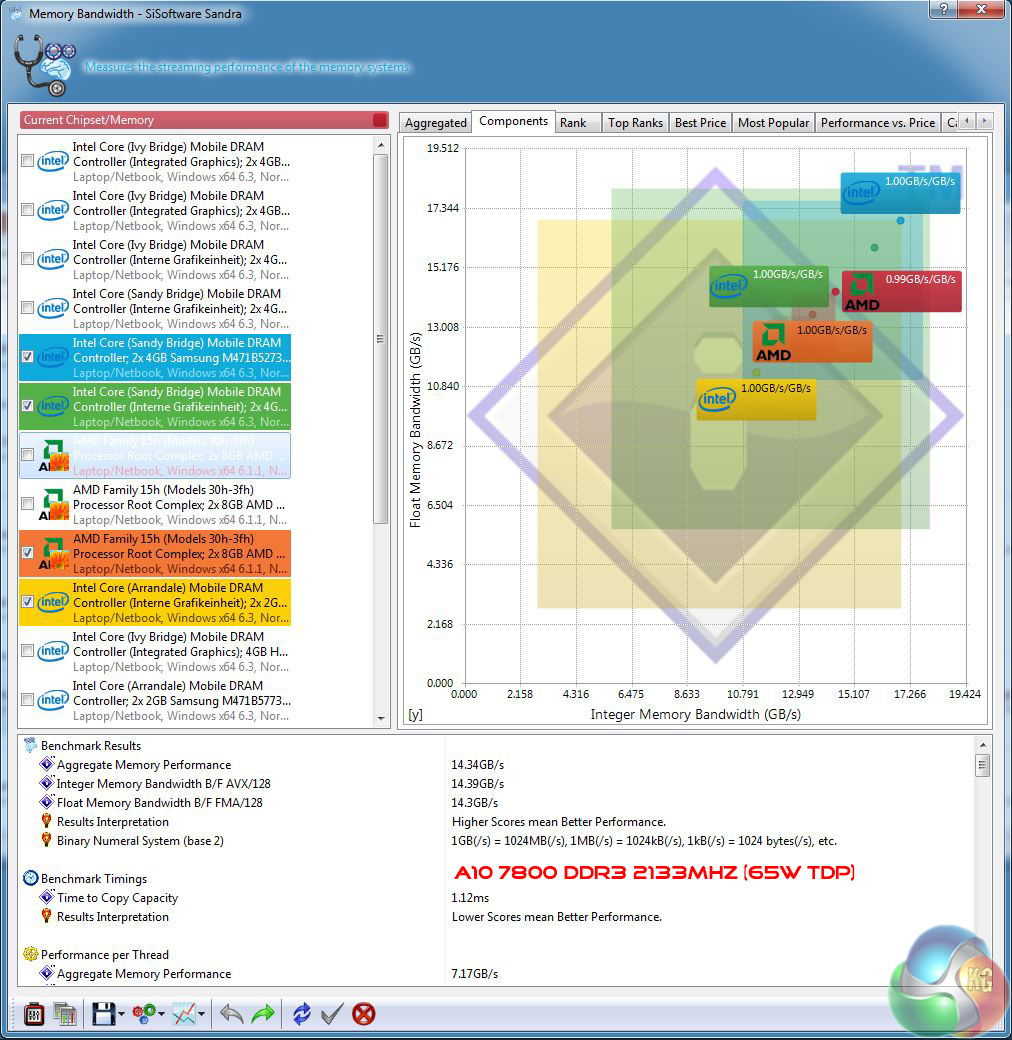This screenshot has width=1012, height=1040.
Task: Click the red circle cancel icon
Action: pos(363,1013)
